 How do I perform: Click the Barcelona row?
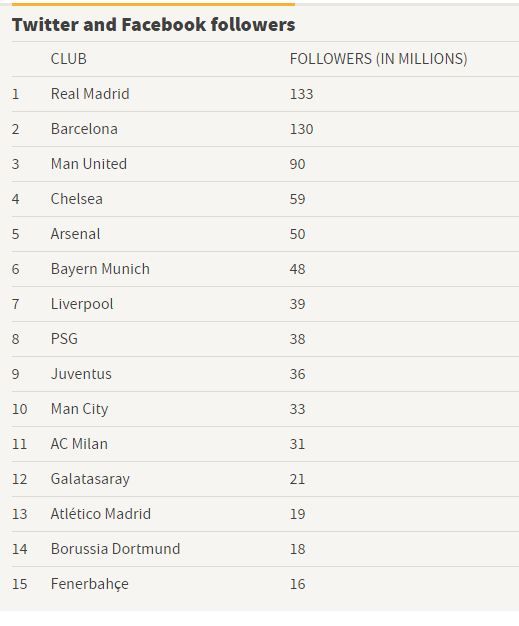[x=265, y=129]
